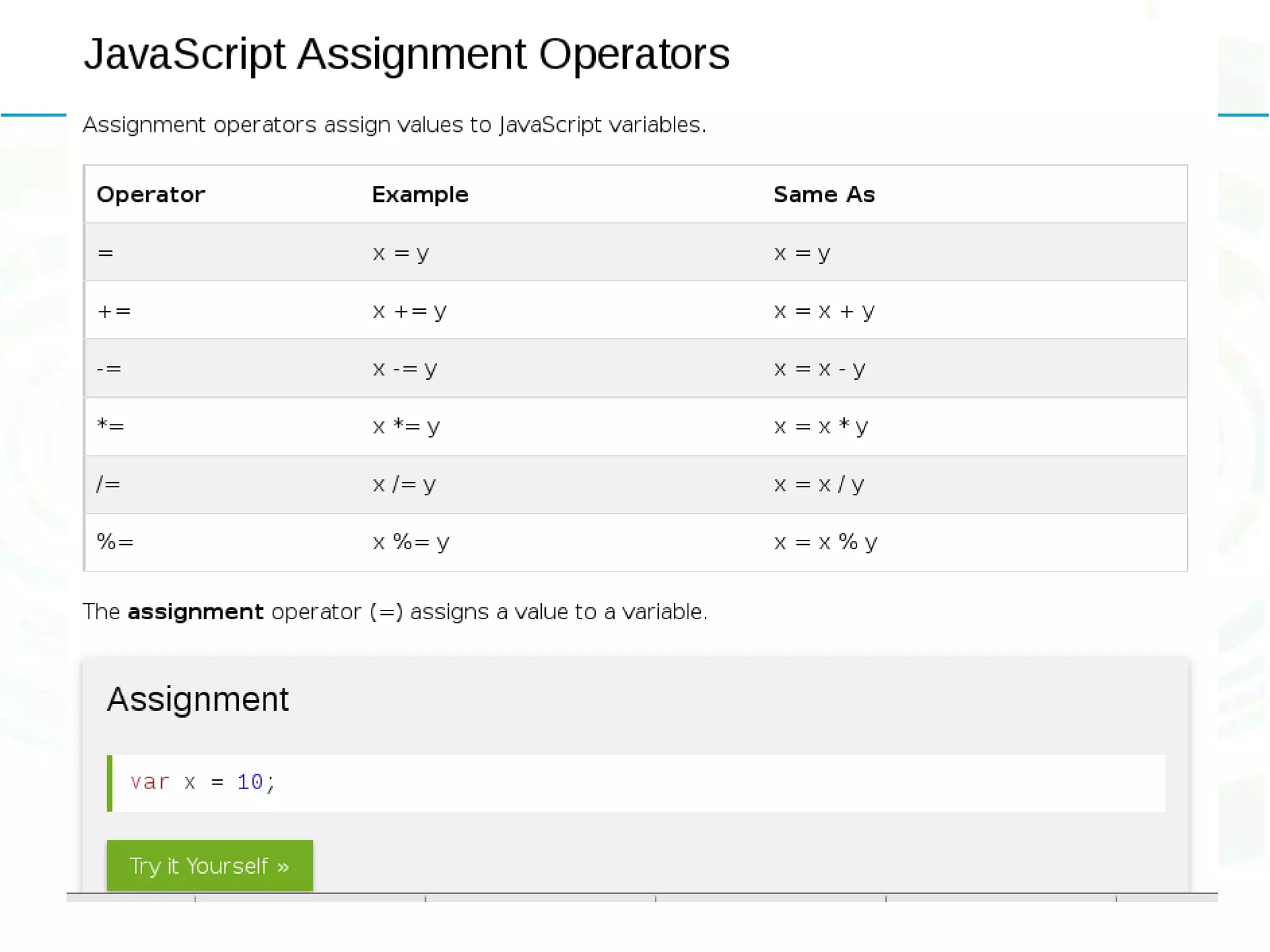Click the intro sentence about assignment operators
Screen dimensions: 1270x952
(x=394, y=125)
